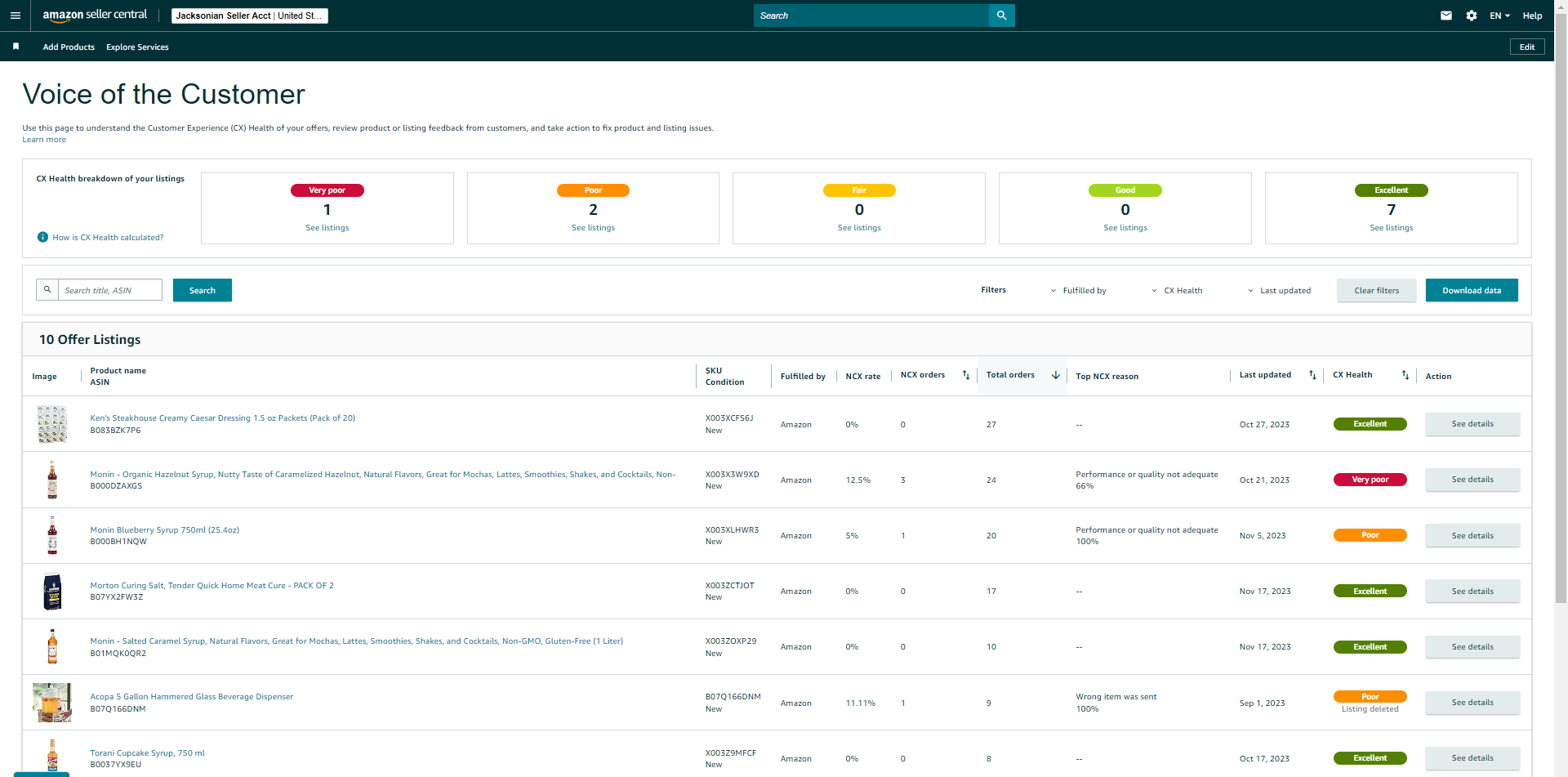Expand the CX Health filter dropdown
Screen dimensions: 1568x777
(1177, 291)
